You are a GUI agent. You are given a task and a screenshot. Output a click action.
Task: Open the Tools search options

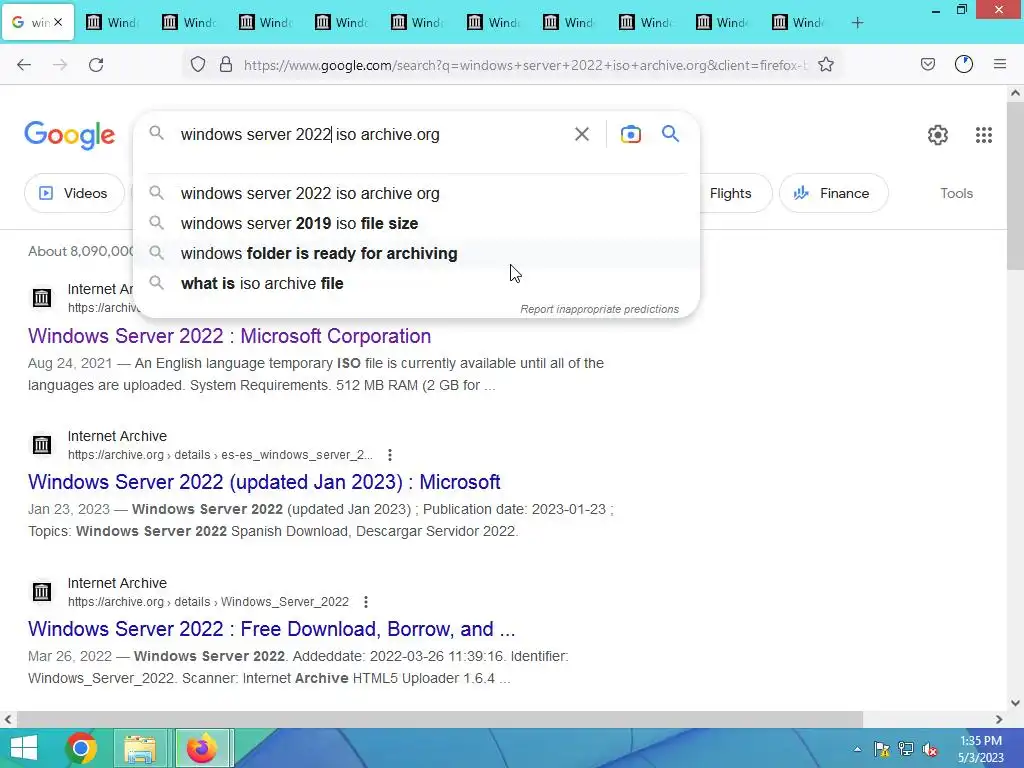[956, 193]
